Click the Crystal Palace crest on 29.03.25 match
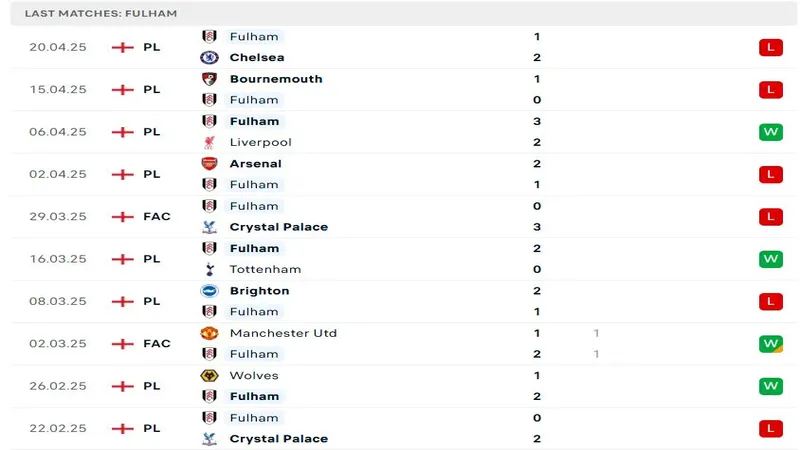800x450 pixels. click(209, 227)
